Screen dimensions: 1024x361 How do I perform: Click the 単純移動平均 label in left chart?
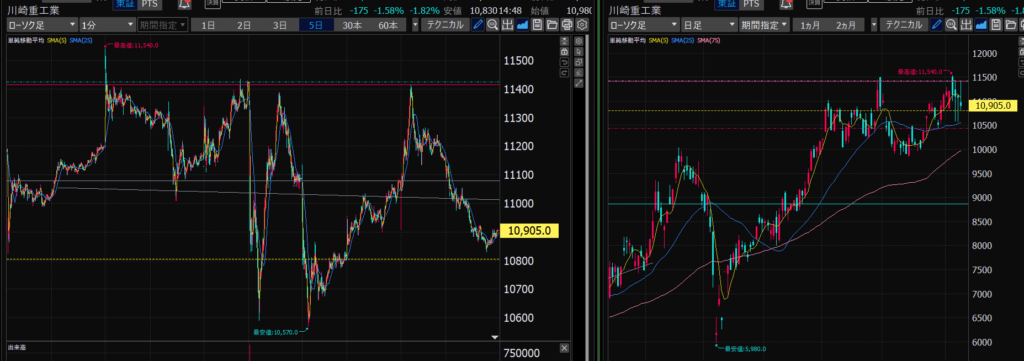coord(26,40)
